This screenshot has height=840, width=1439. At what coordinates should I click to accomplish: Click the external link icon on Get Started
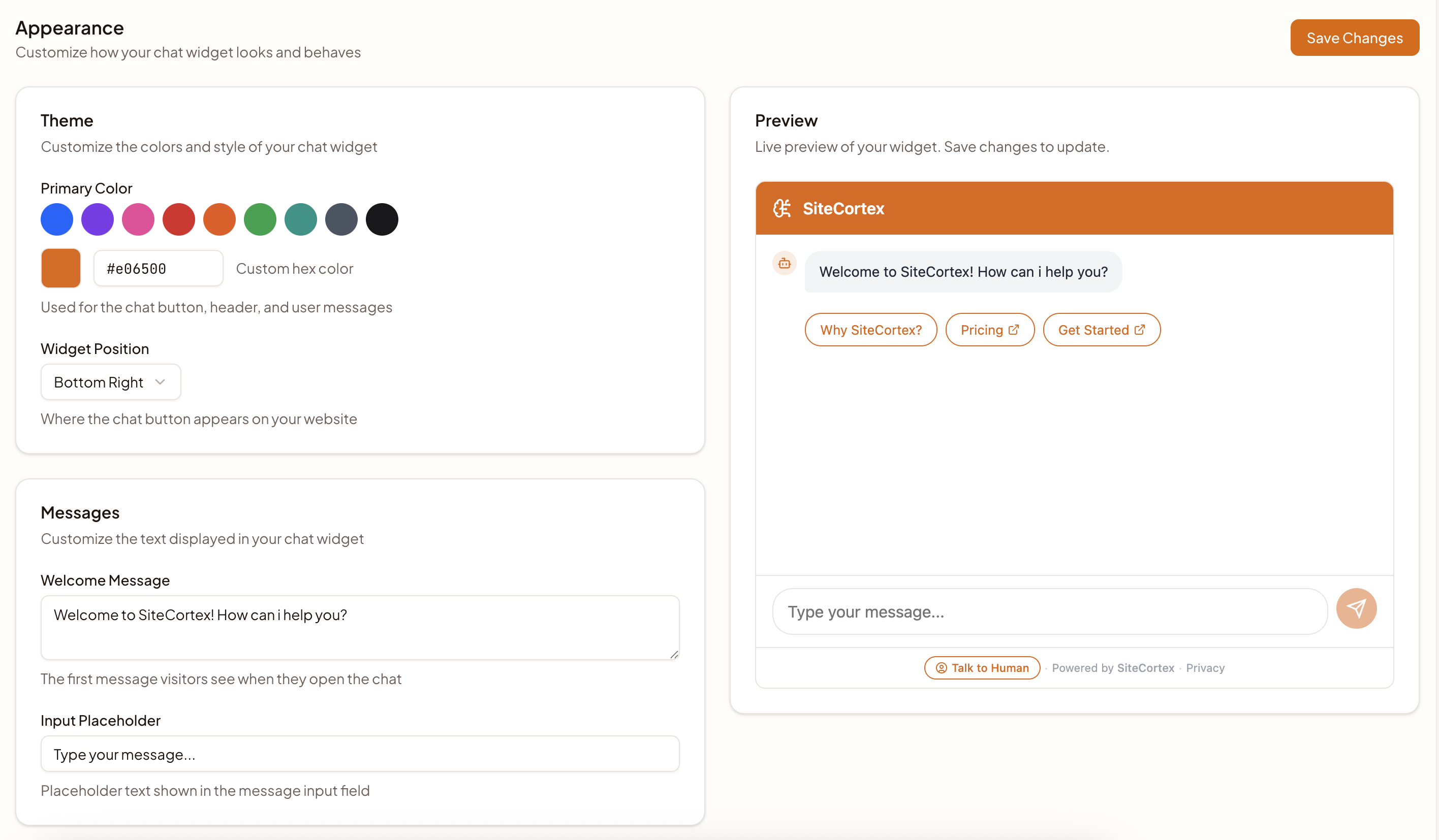tap(1140, 329)
